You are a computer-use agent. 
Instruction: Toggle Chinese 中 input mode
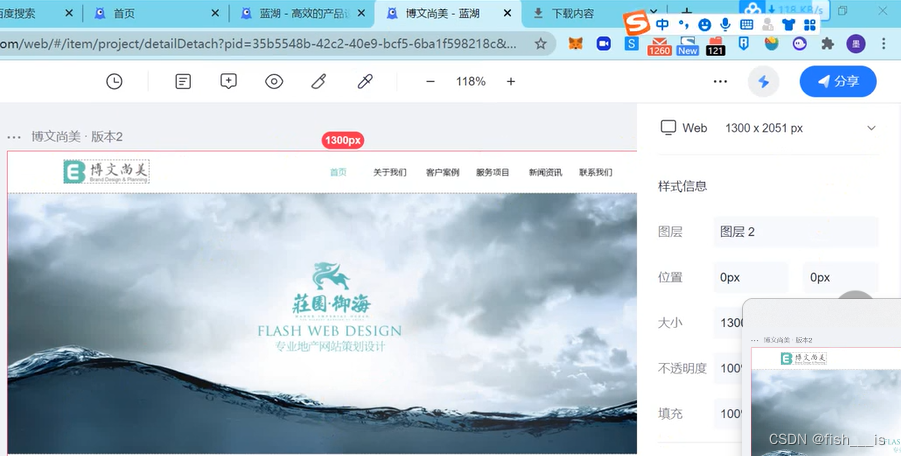click(x=662, y=24)
